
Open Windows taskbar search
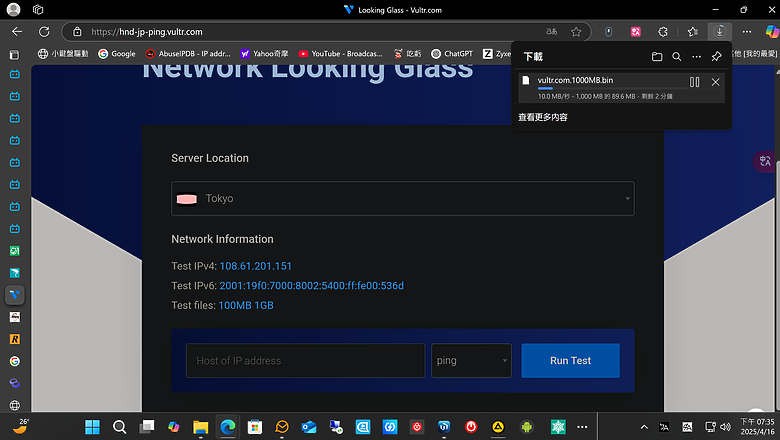click(x=119, y=427)
